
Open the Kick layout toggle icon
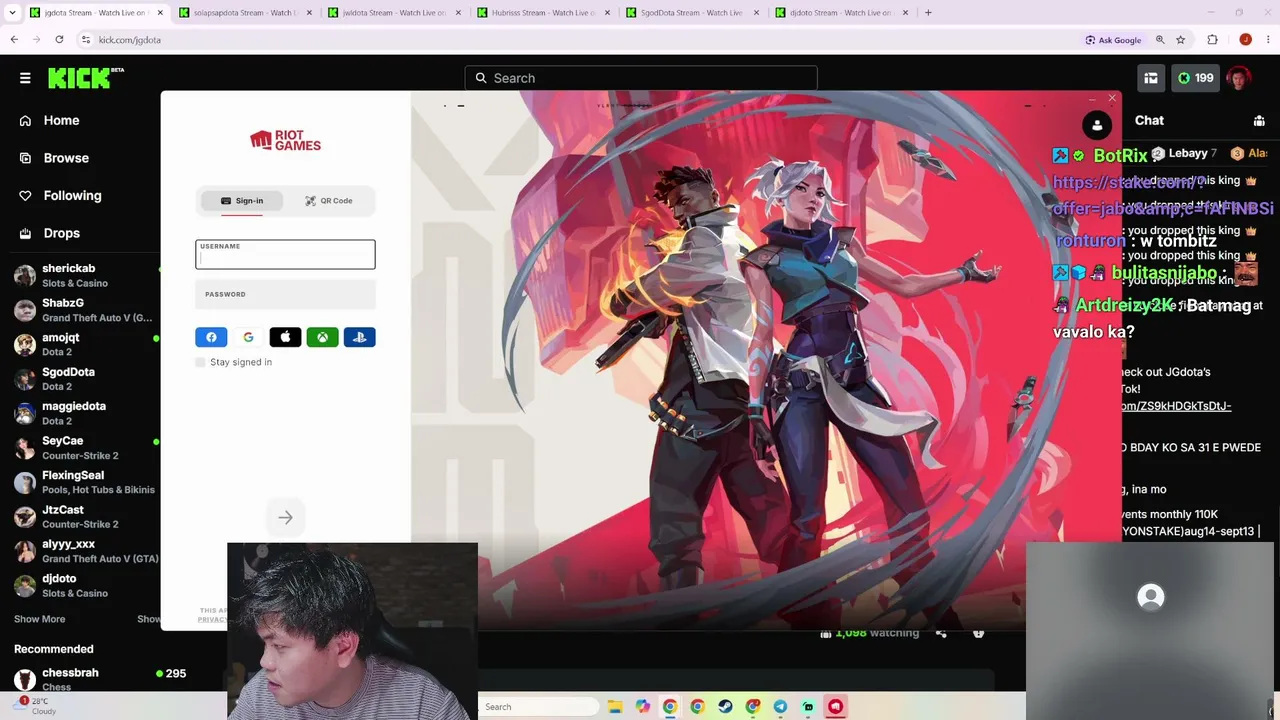pos(1151,78)
